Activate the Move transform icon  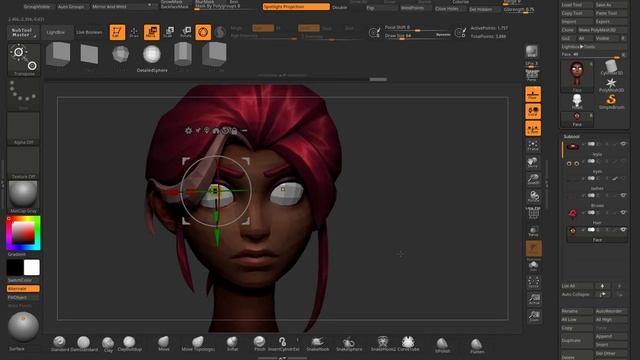tap(151, 32)
